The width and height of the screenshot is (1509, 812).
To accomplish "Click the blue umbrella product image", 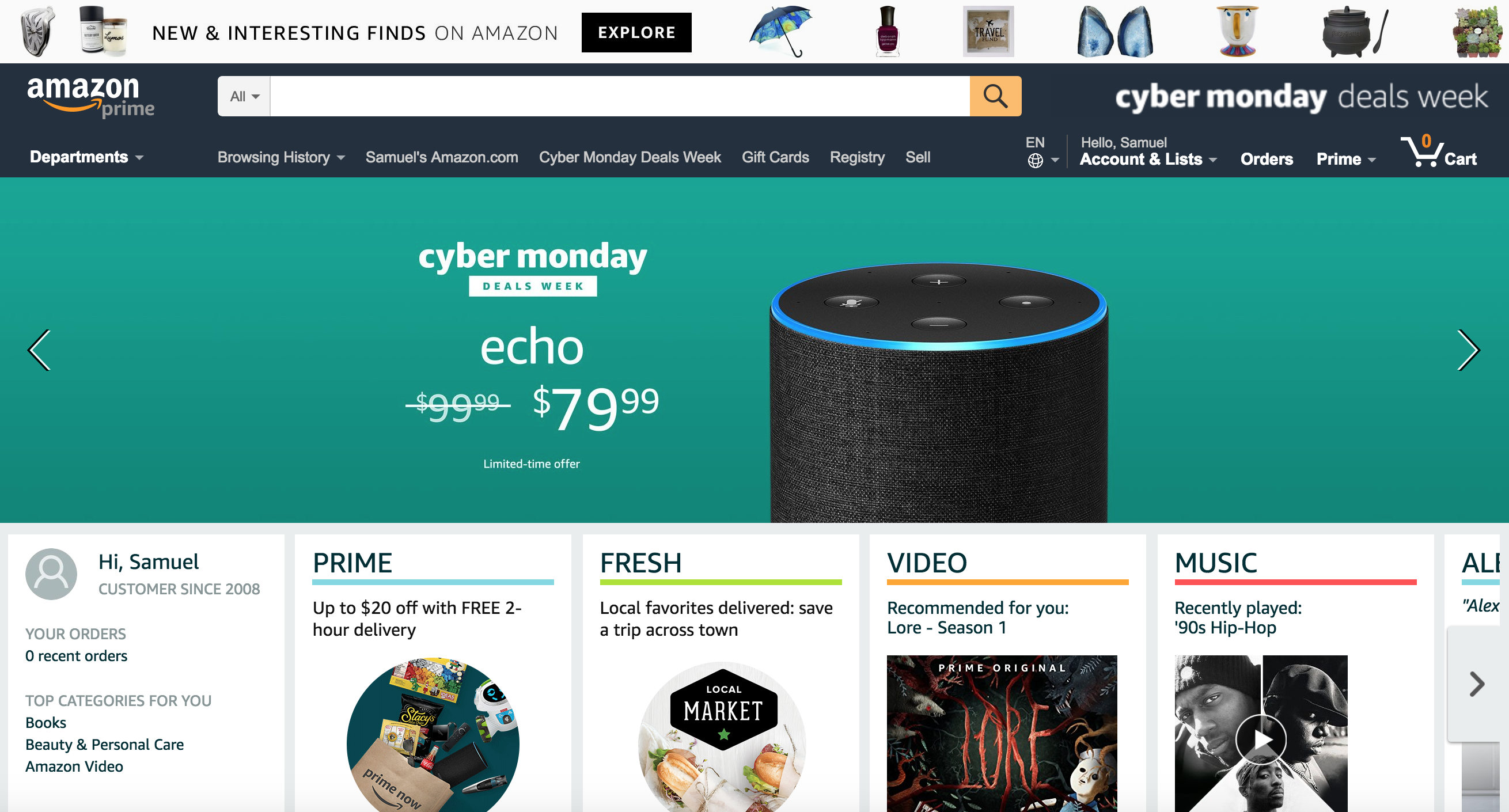I will tap(781, 31).
